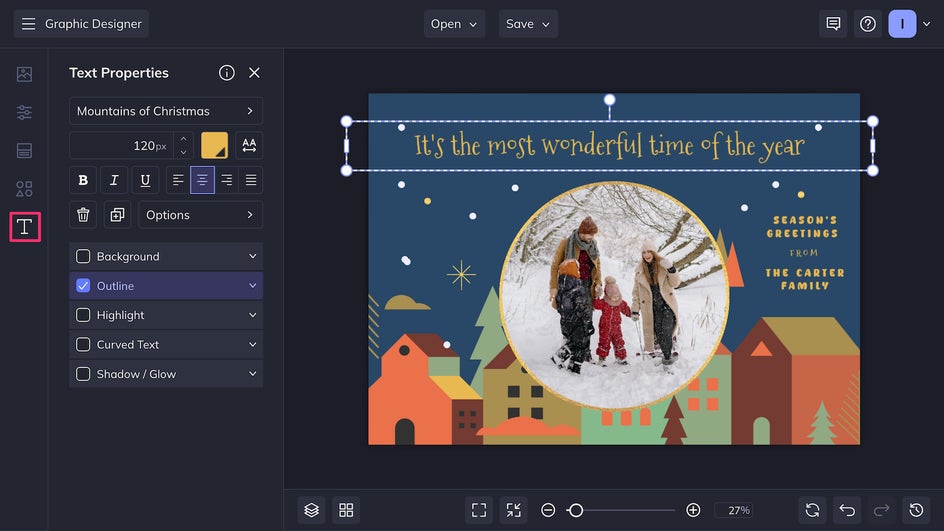
Task: Select the circular family photo on canvas
Action: 614,295
